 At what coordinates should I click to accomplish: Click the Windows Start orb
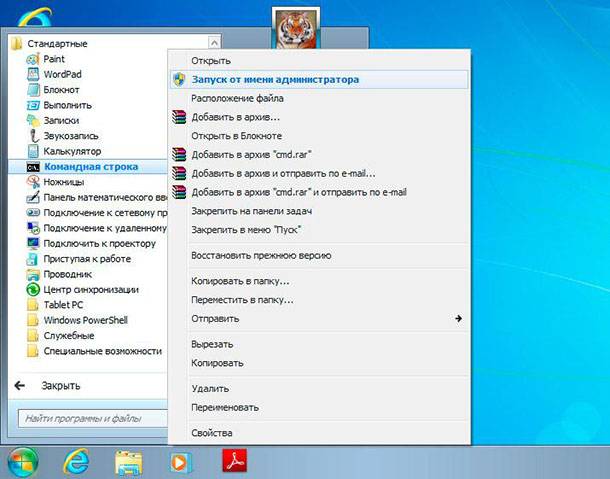click(23, 462)
